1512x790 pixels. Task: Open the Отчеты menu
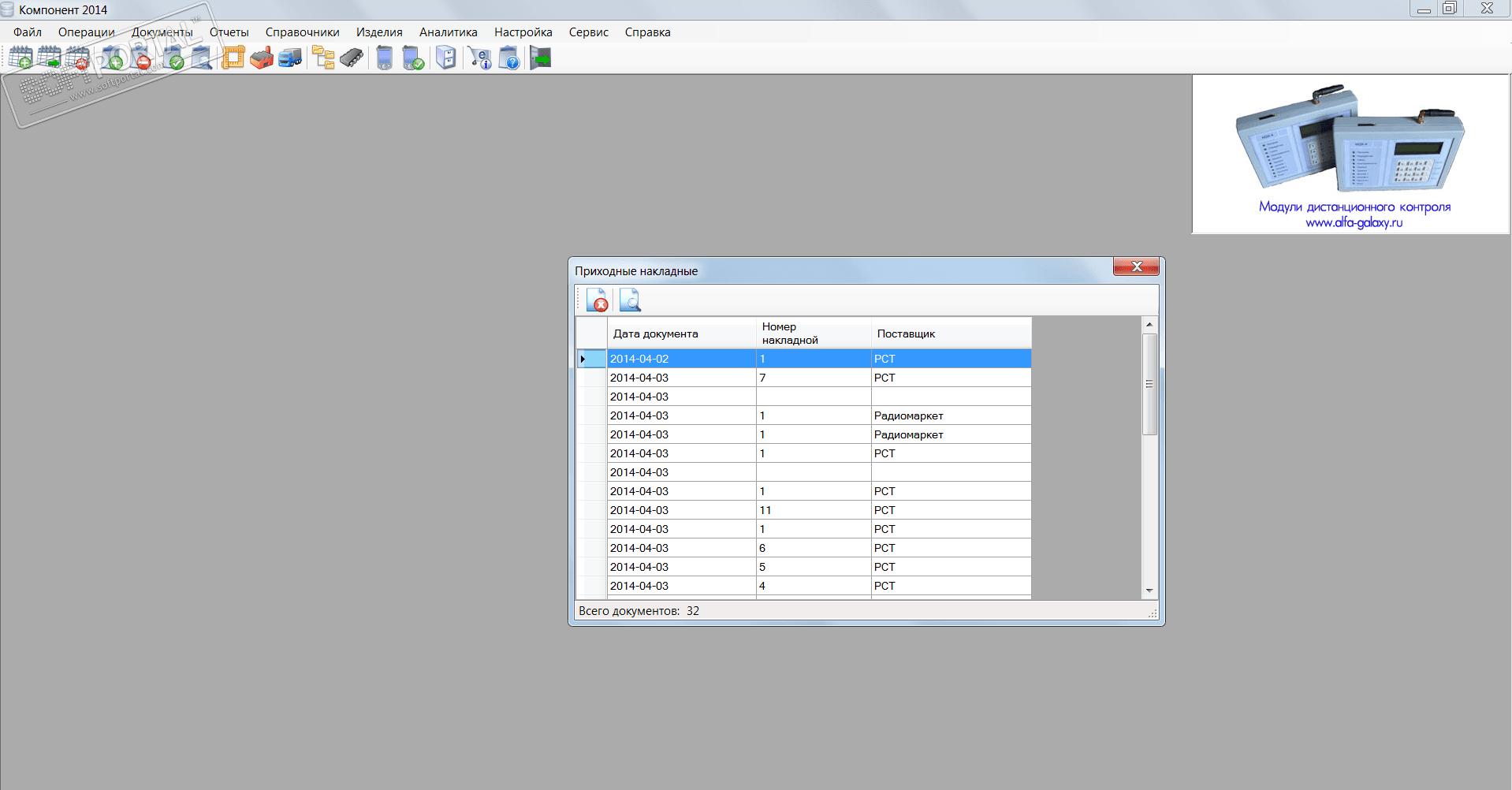click(229, 32)
